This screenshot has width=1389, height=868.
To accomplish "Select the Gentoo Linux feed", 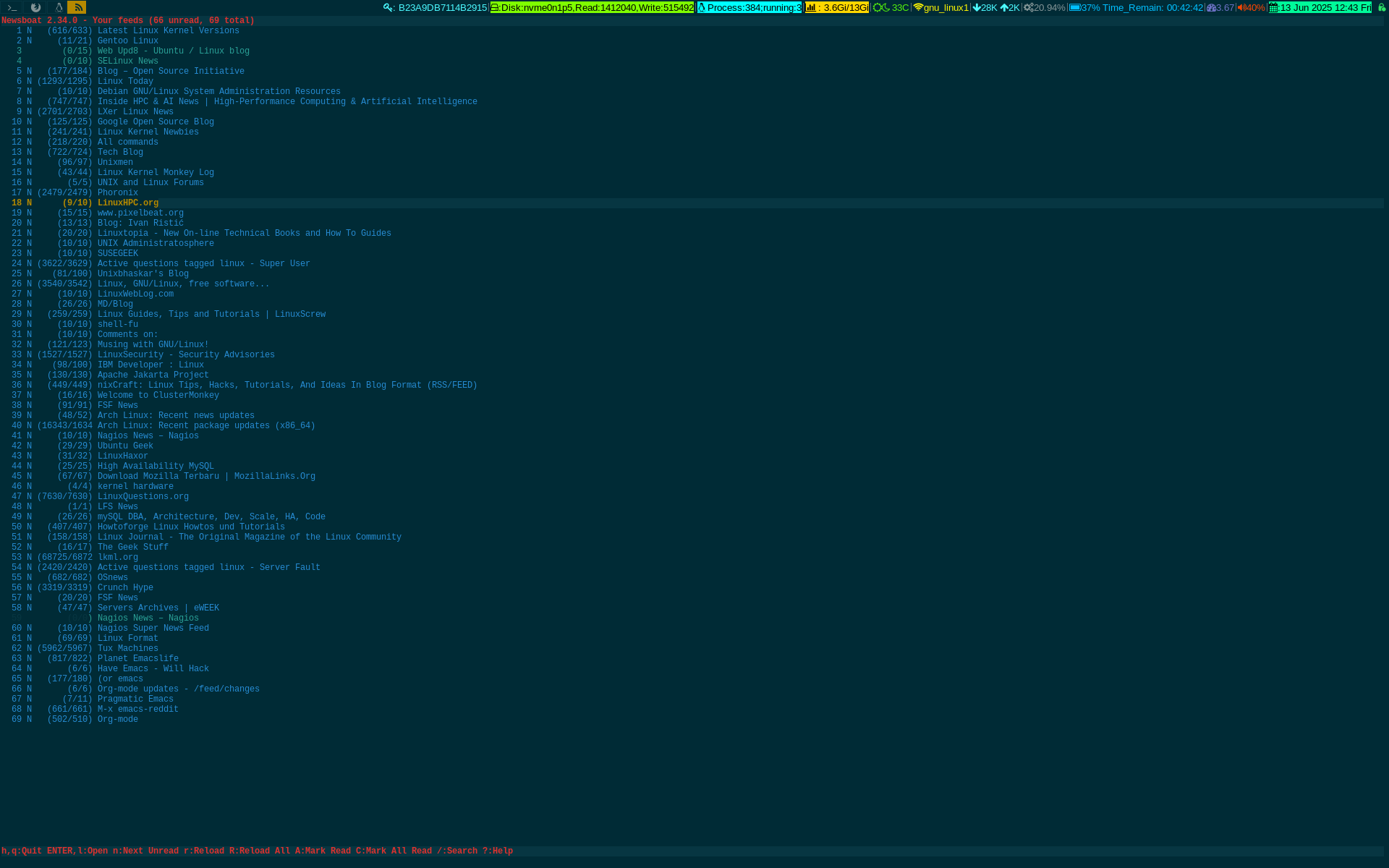I will [x=127, y=41].
